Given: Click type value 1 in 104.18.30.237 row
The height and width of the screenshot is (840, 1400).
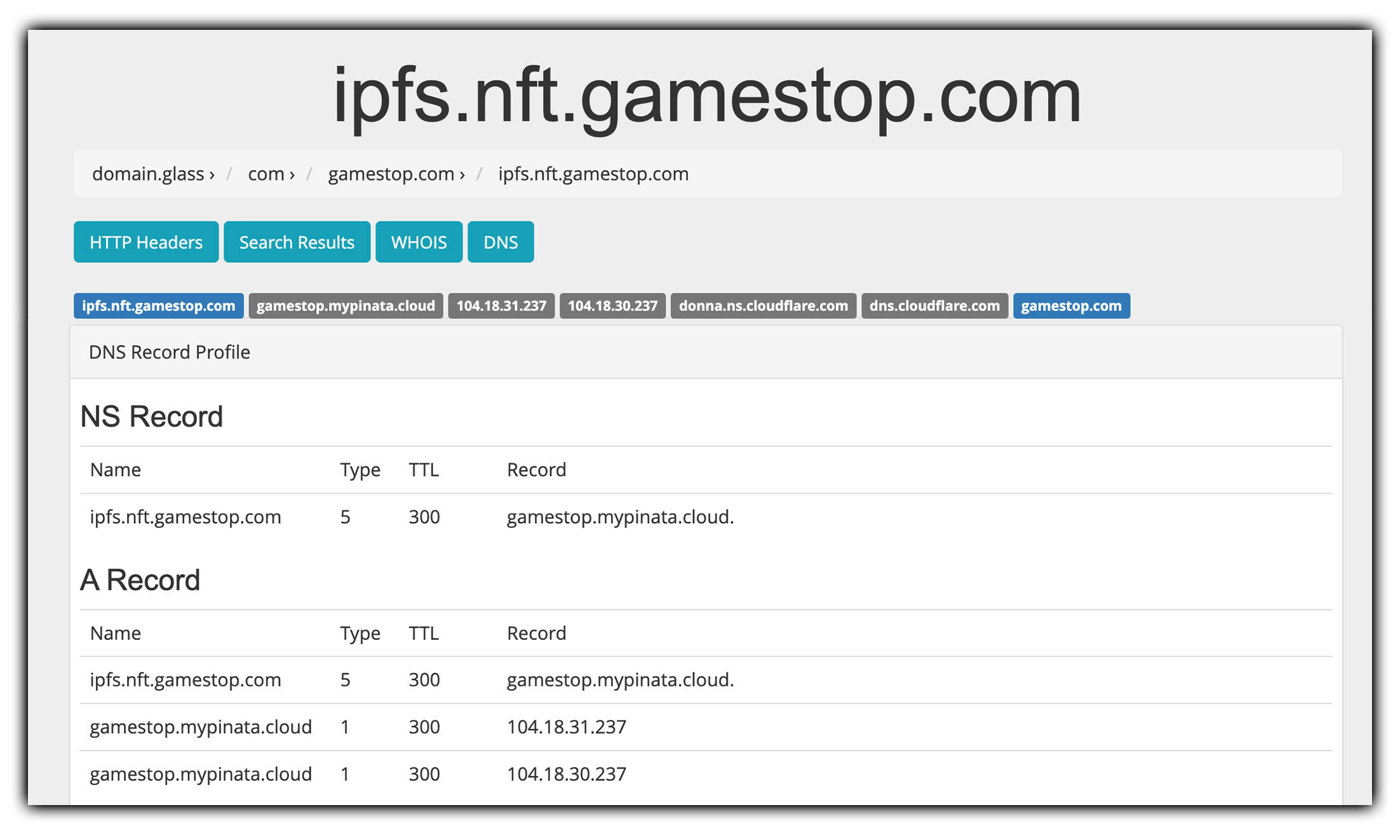Looking at the screenshot, I should point(345,774).
